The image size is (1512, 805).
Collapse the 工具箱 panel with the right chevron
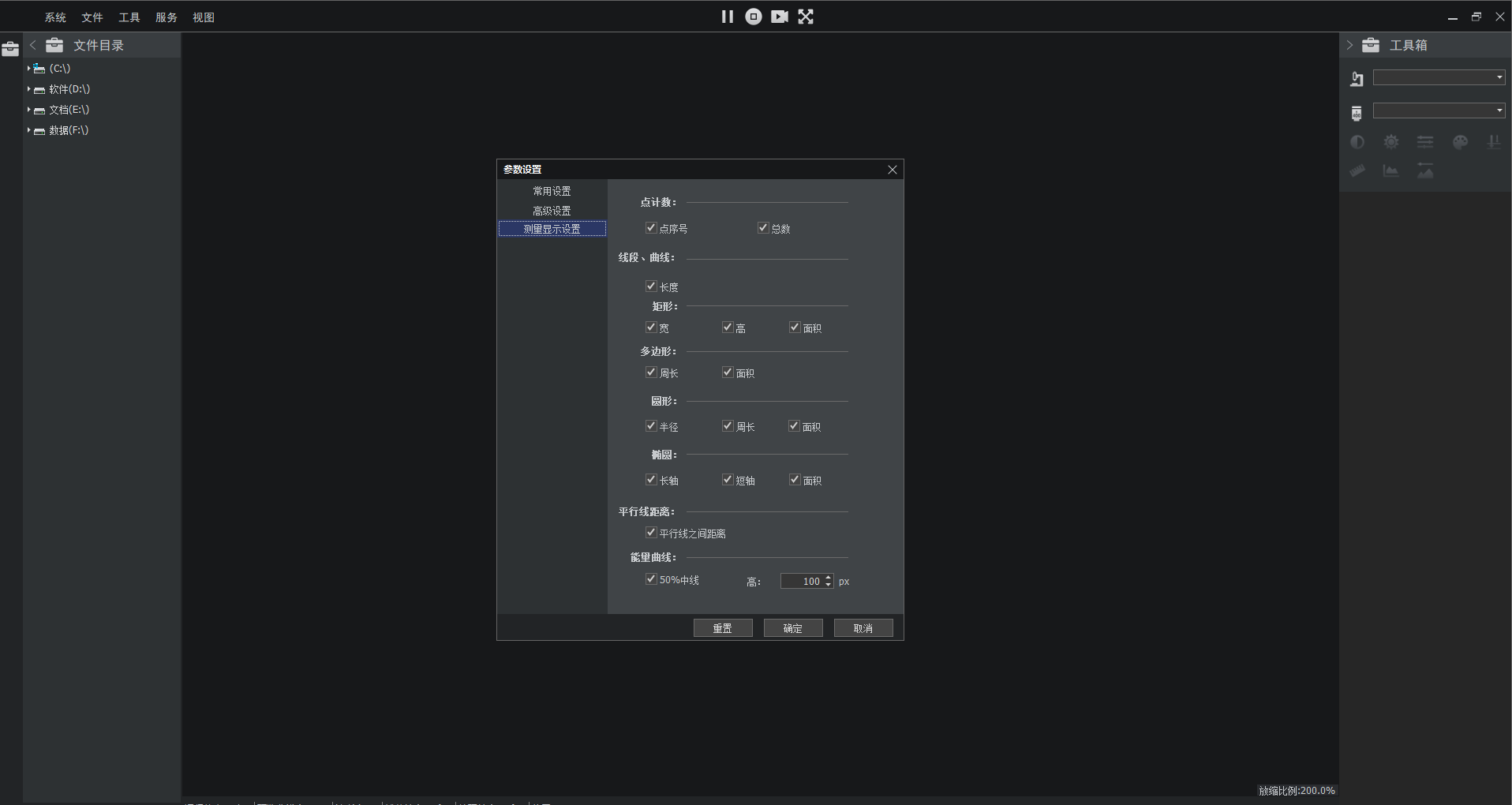click(x=1349, y=45)
